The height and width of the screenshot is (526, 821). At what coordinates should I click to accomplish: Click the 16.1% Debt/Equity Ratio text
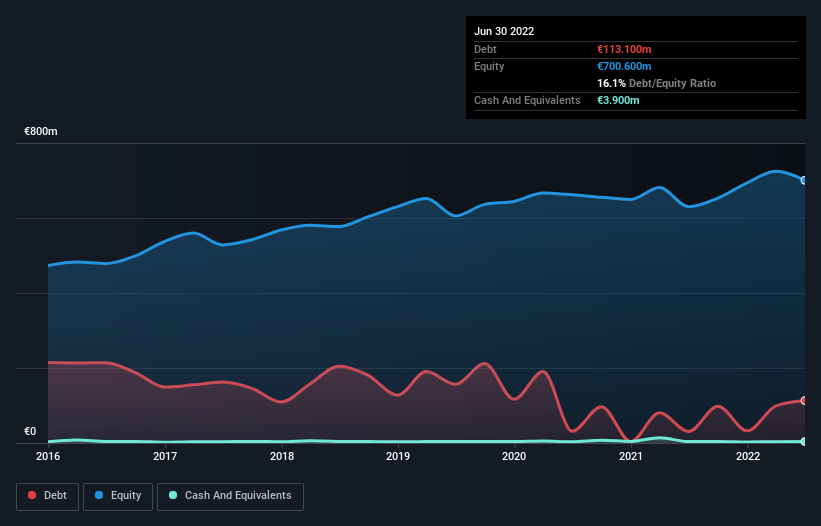[657, 83]
